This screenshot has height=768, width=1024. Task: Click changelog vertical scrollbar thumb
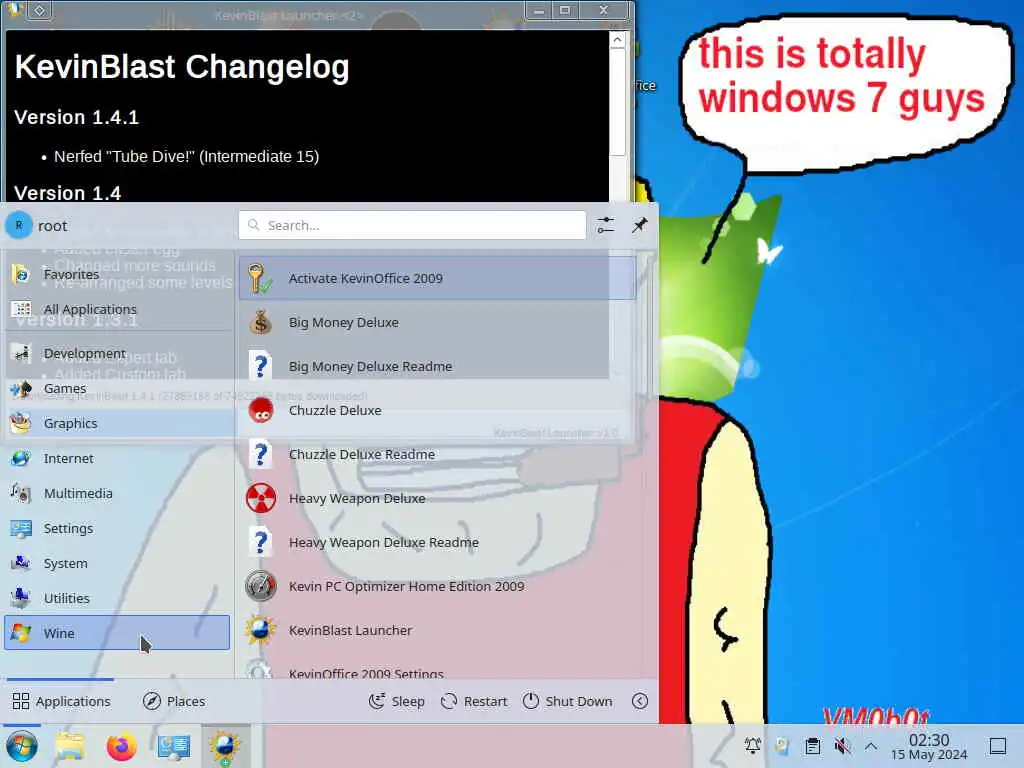[x=617, y=103]
